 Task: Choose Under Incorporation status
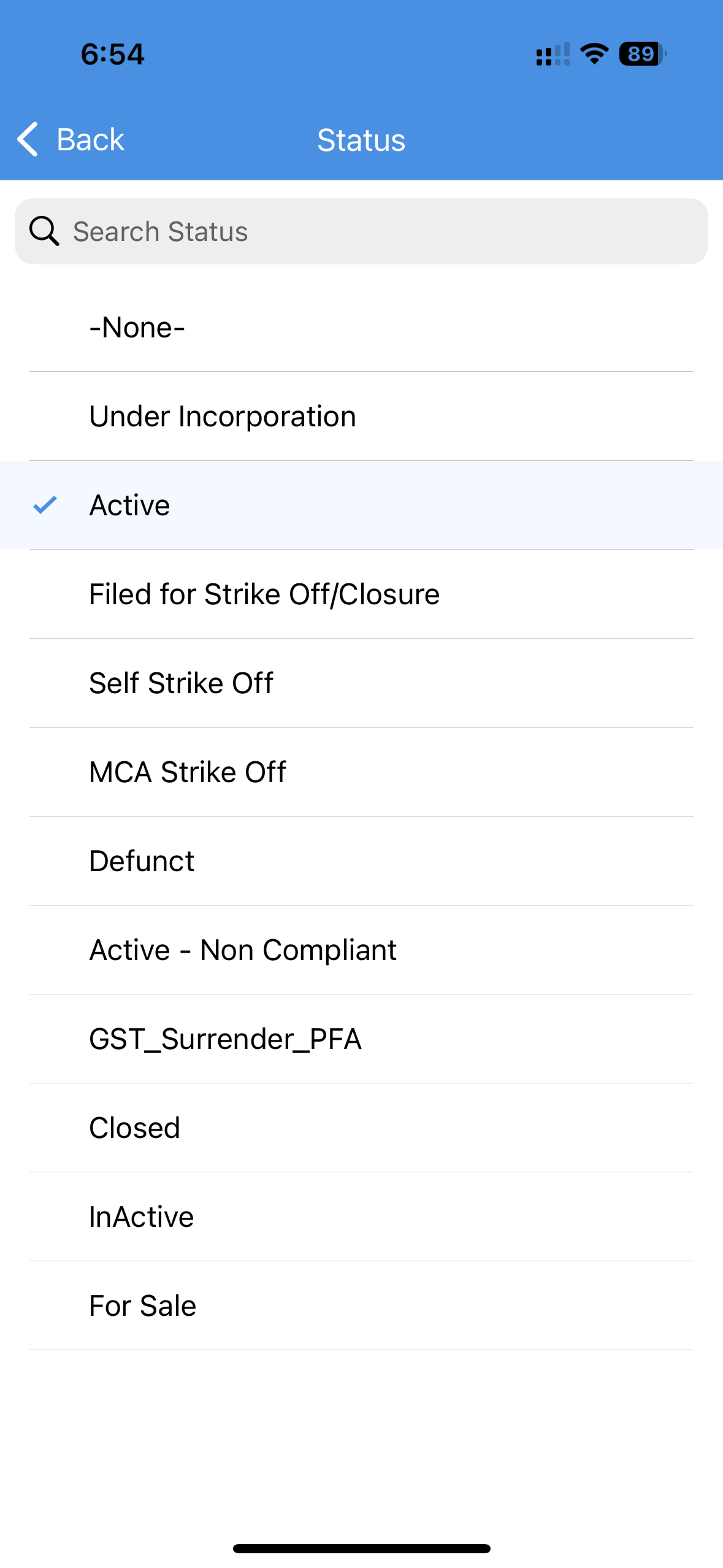click(x=361, y=416)
